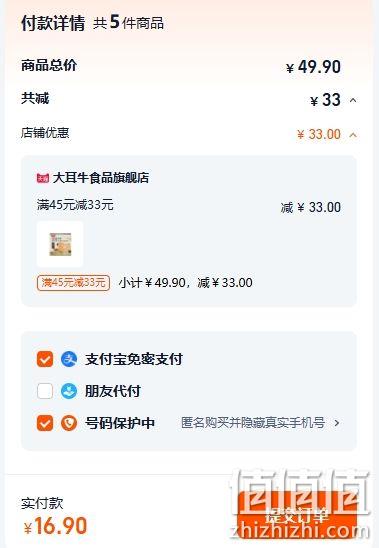Click the Tmall shop logo icon
Viewport: 379px width, 548px height.
pos(43,178)
